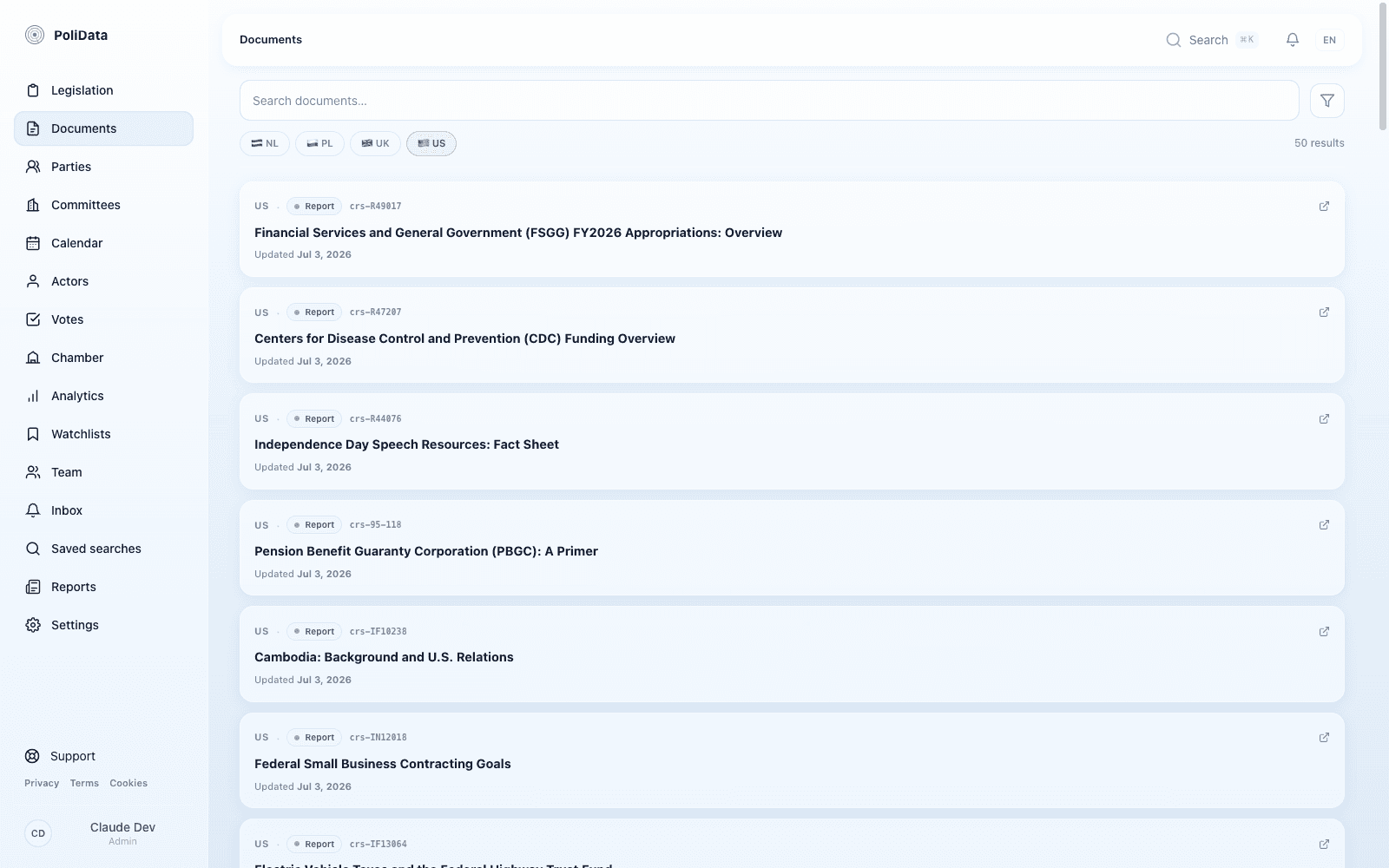The width and height of the screenshot is (1389, 868).
Task: Open the Cookies link
Action: pyautogui.click(x=128, y=783)
